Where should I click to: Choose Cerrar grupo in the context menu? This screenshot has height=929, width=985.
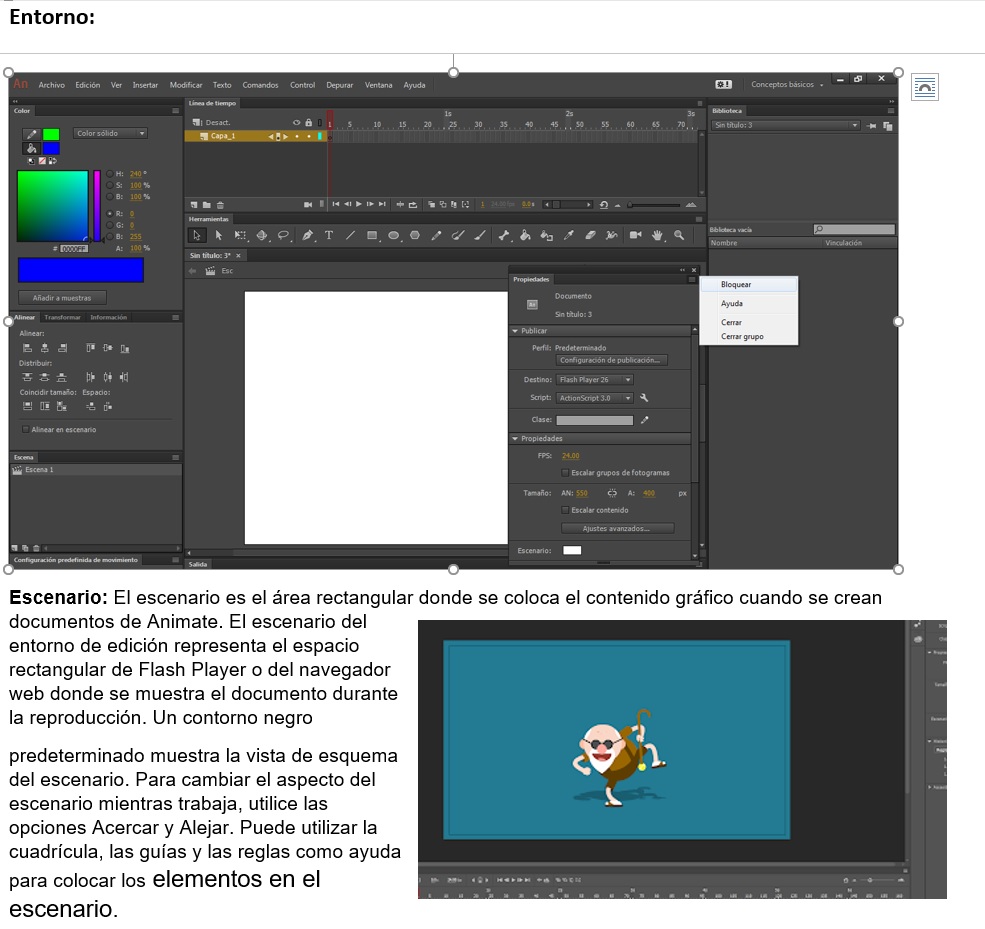[x=749, y=337]
